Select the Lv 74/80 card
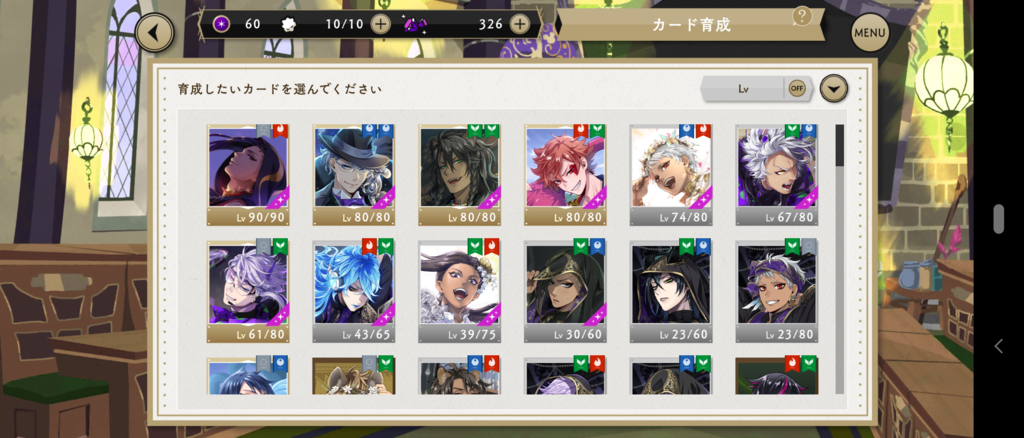Viewport: 1024px width, 438px height. [x=671, y=174]
